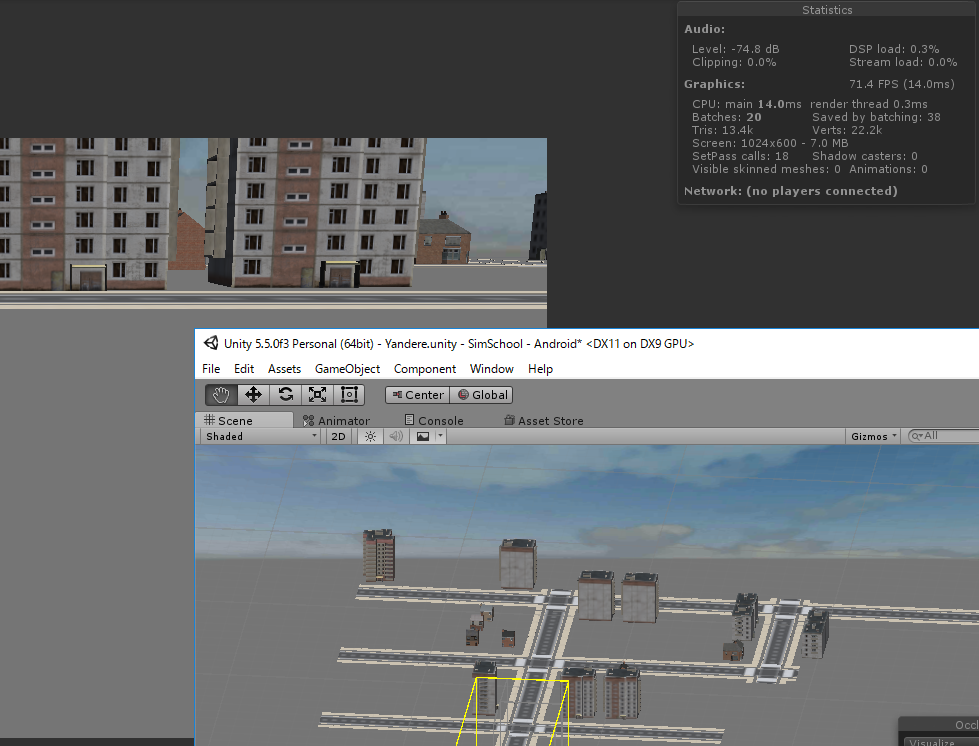Viewport: 979px width, 746px height.
Task: Open the Gizmos dropdown
Action: coord(873,436)
